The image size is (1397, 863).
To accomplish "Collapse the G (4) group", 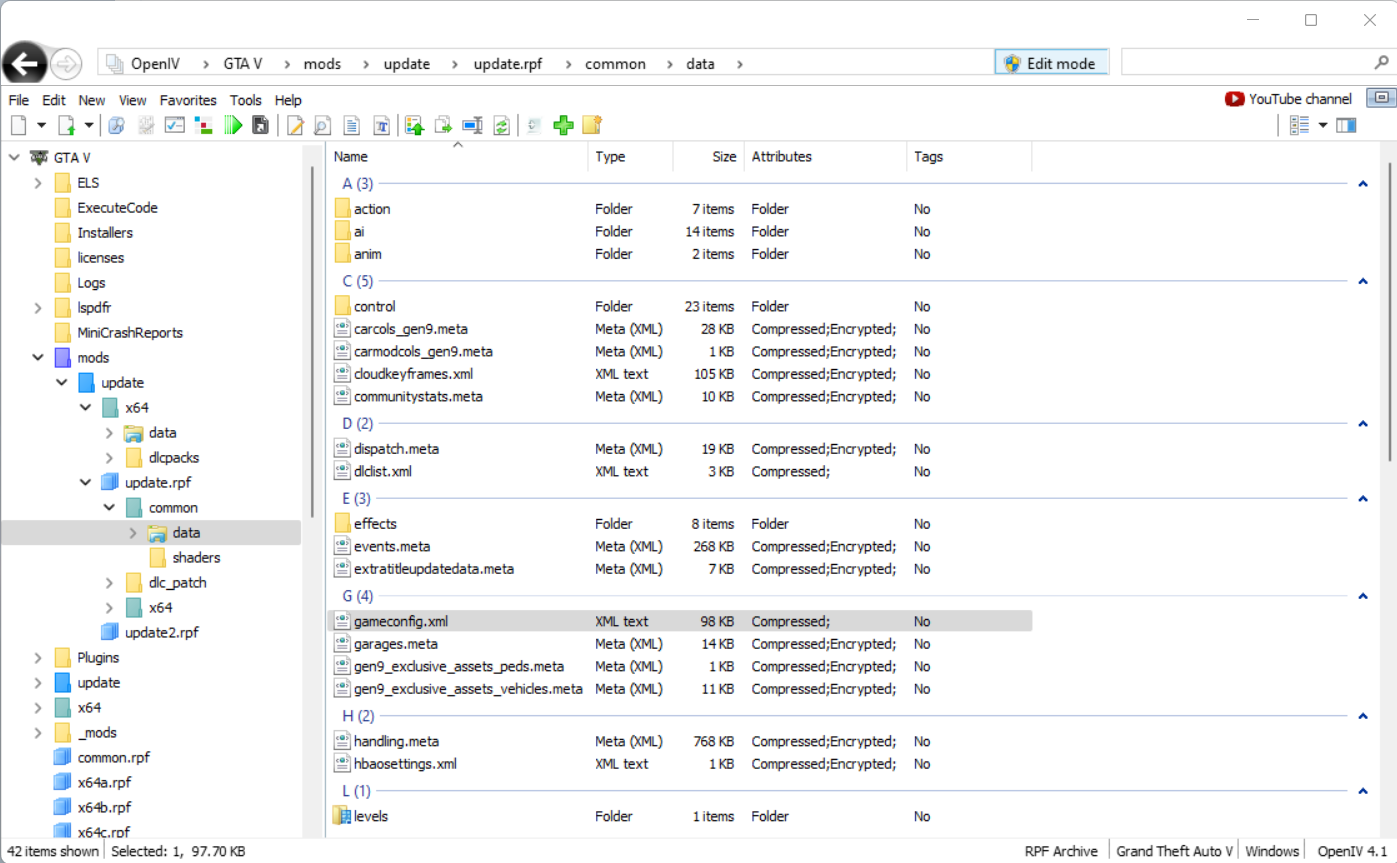I will (x=1362, y=596).
